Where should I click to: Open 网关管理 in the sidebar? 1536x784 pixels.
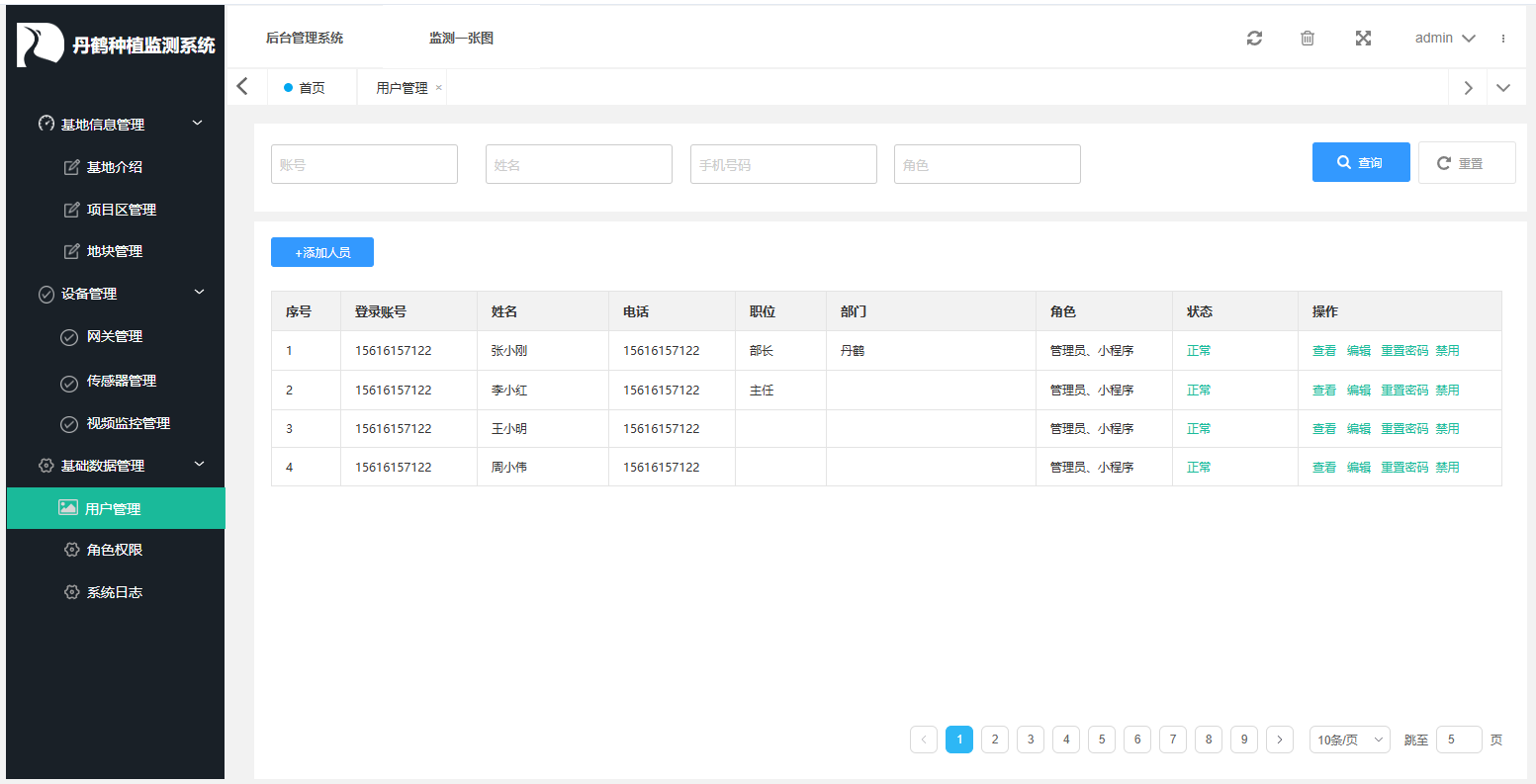click(x=115, y=336)
